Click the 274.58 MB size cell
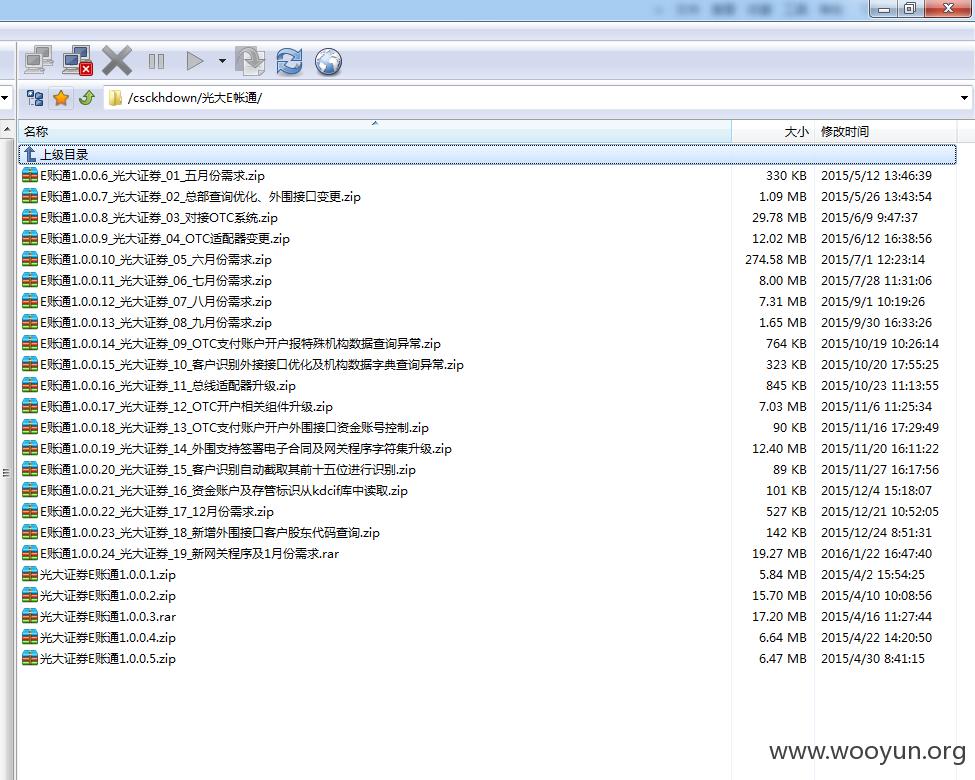 click(x=776, y=259)
